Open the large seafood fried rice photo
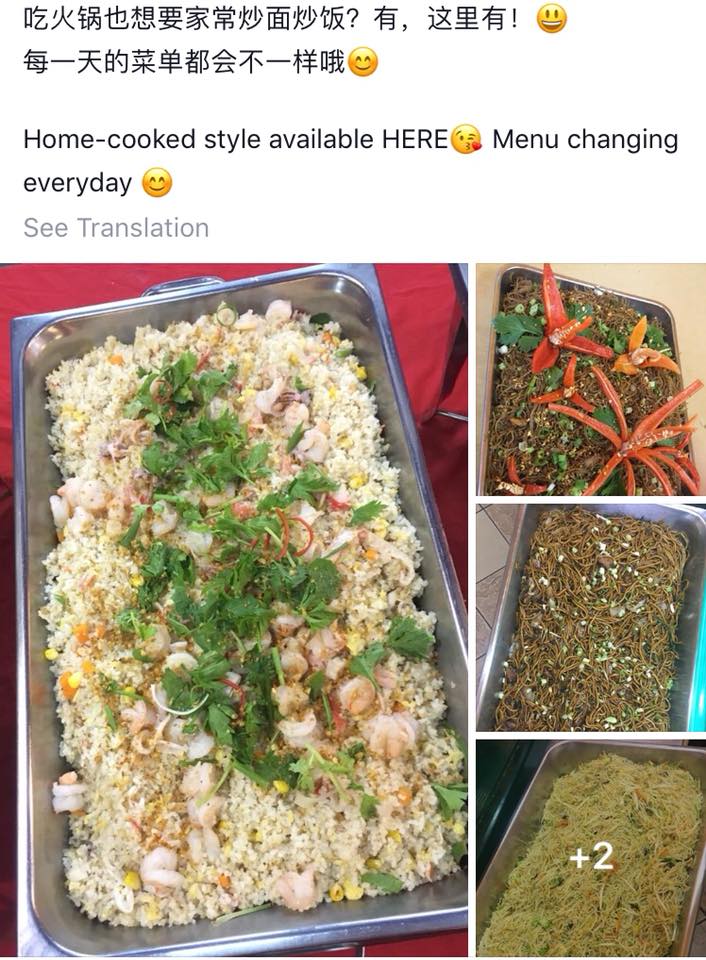 pyautogui.click(x=234, y=610)
